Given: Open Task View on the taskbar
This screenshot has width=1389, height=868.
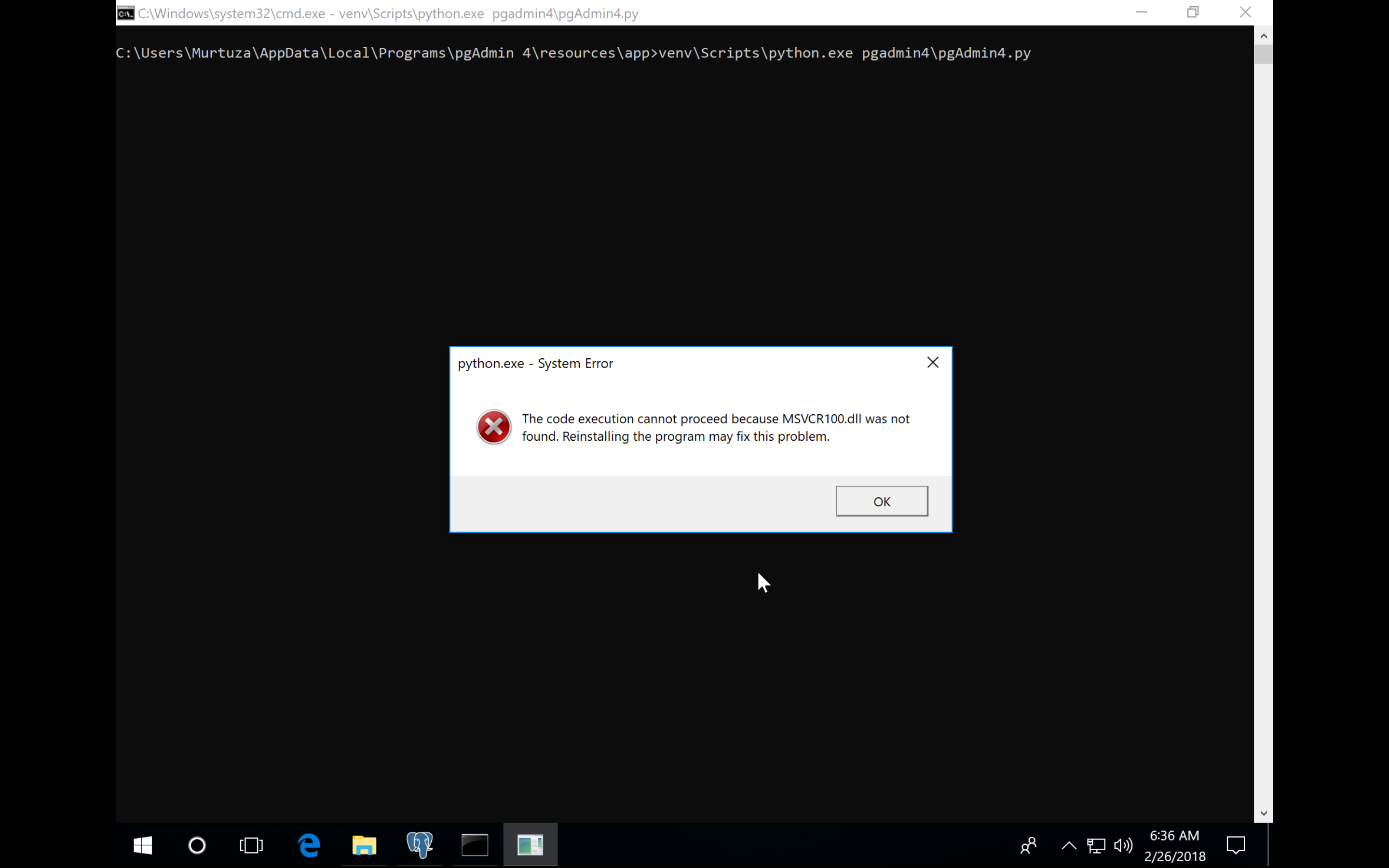Looking at the screenshot, I should pyautogui.click(x=251, y=845).
